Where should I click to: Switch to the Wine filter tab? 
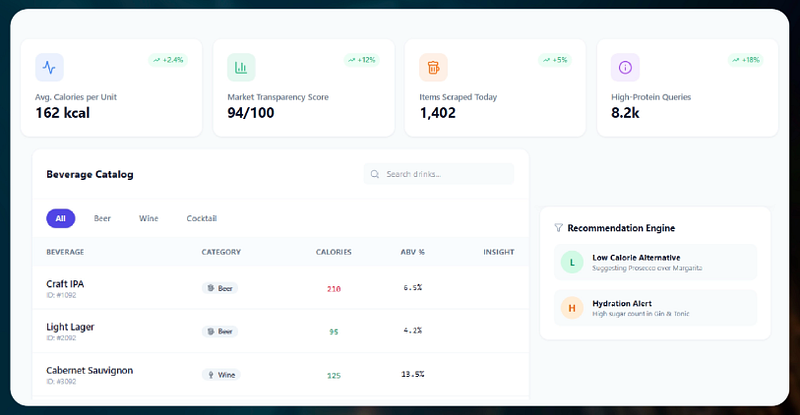tap(148, 218)
